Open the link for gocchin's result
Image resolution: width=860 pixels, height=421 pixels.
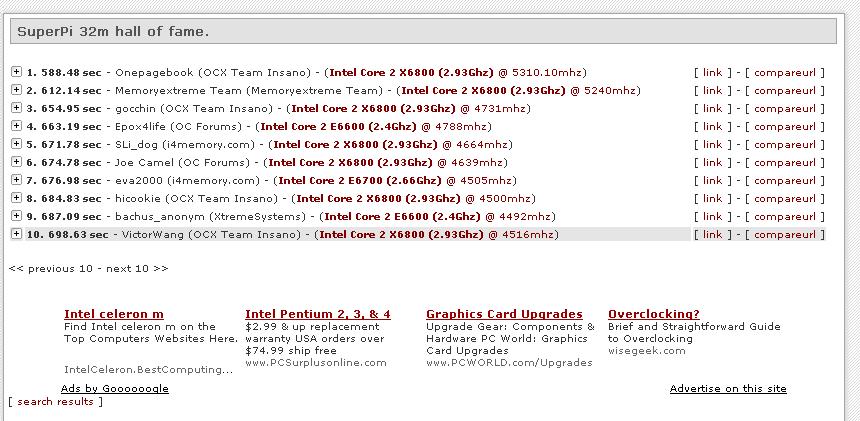click(712, 109)
